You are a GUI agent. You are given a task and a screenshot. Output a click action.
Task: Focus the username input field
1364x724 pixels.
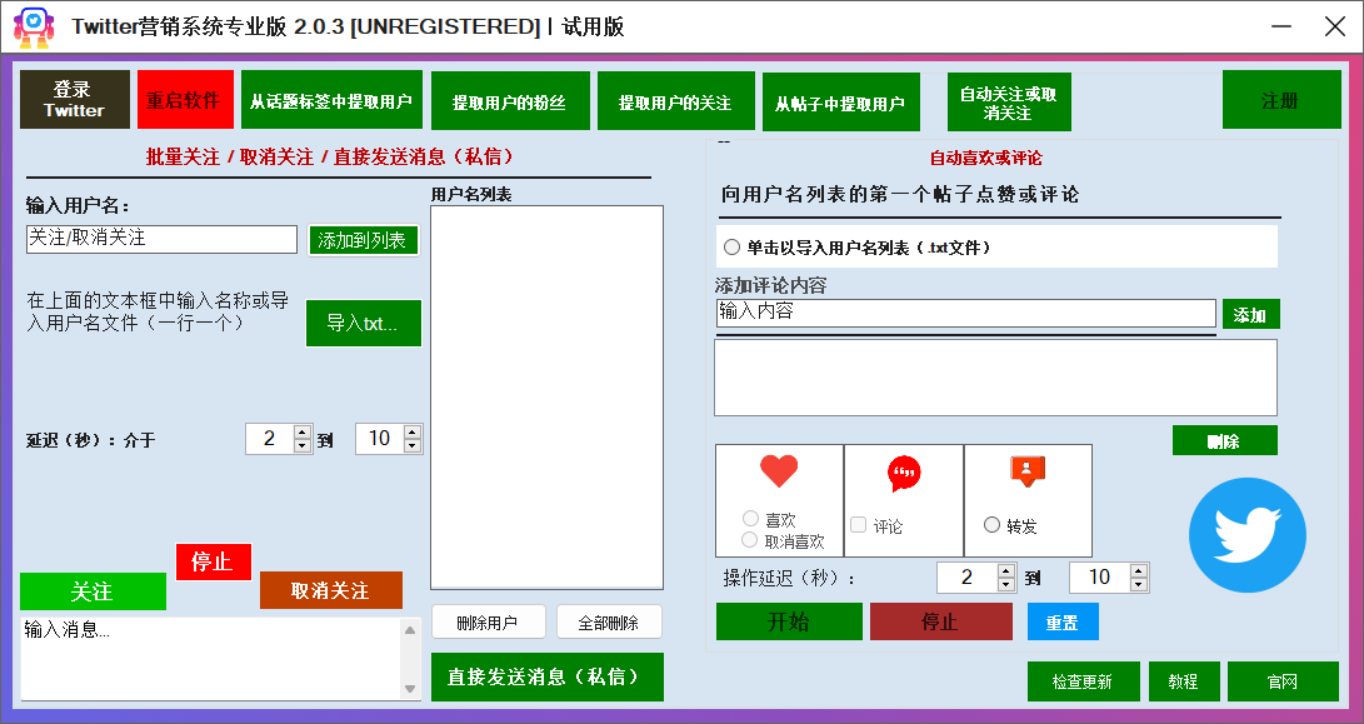162,239
